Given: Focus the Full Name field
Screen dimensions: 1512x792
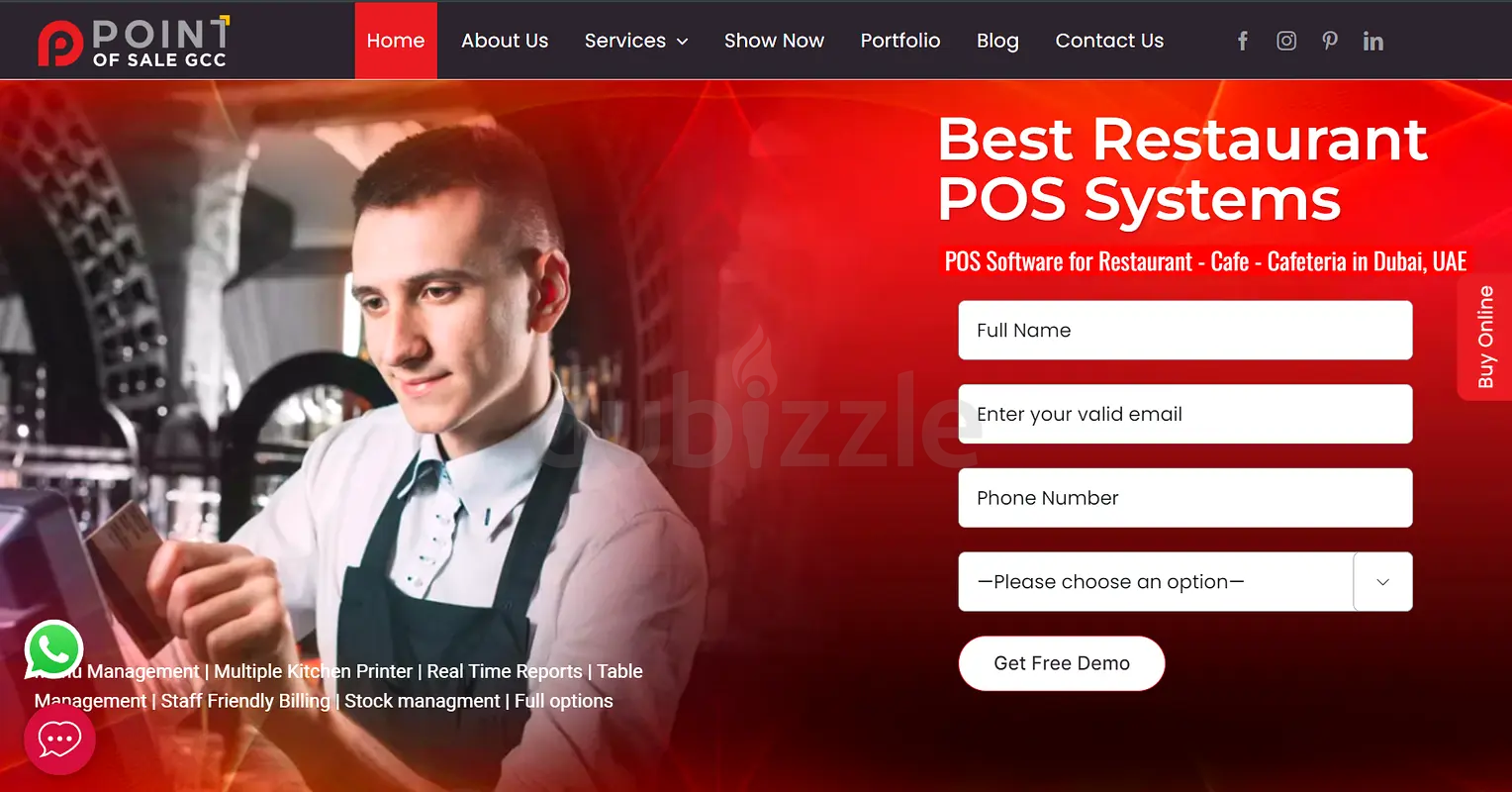Looking at the screenshot, I should tap(1184, 331).
